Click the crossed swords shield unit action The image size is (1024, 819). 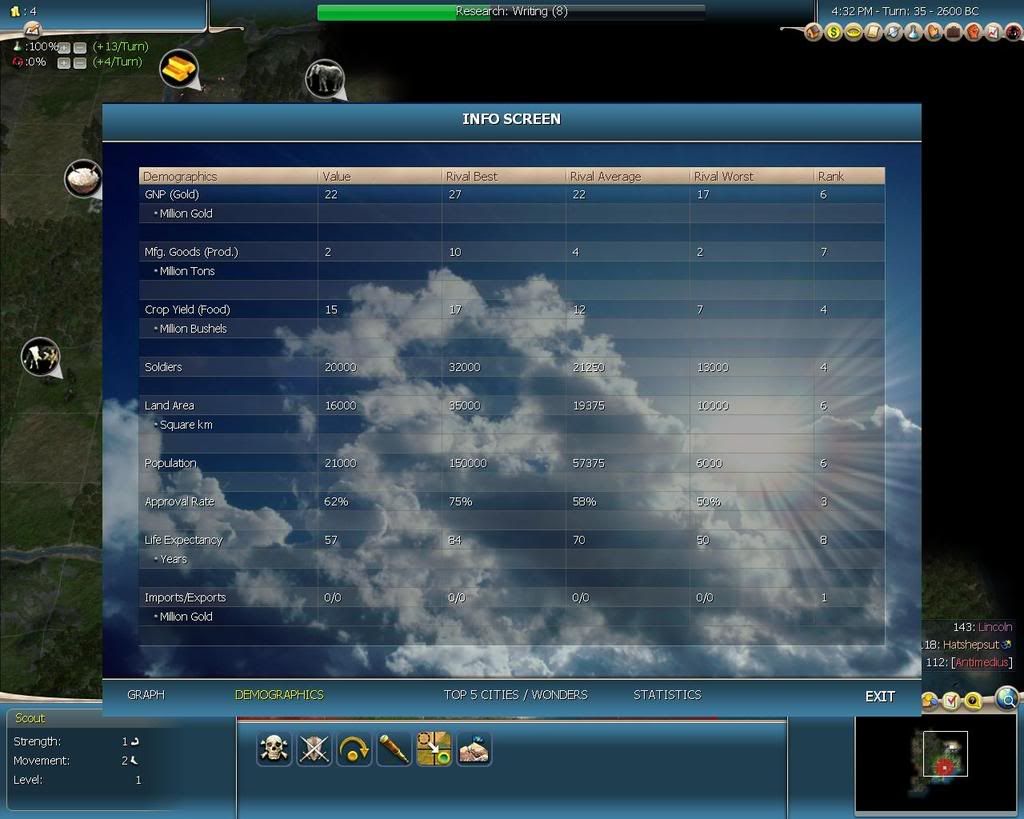tap(314, 748)
